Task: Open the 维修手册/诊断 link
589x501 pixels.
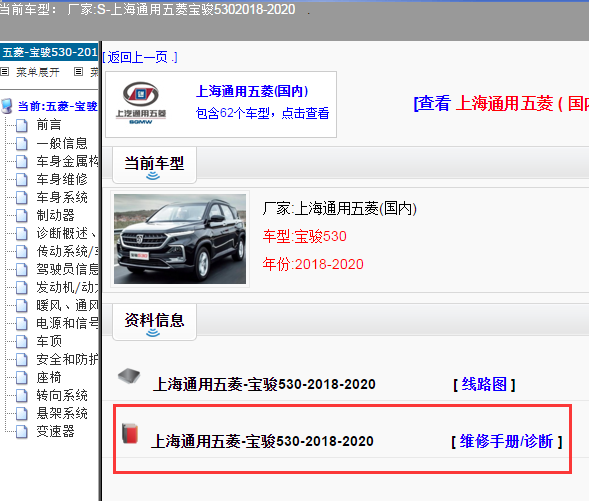Action: tap(506, 441)
